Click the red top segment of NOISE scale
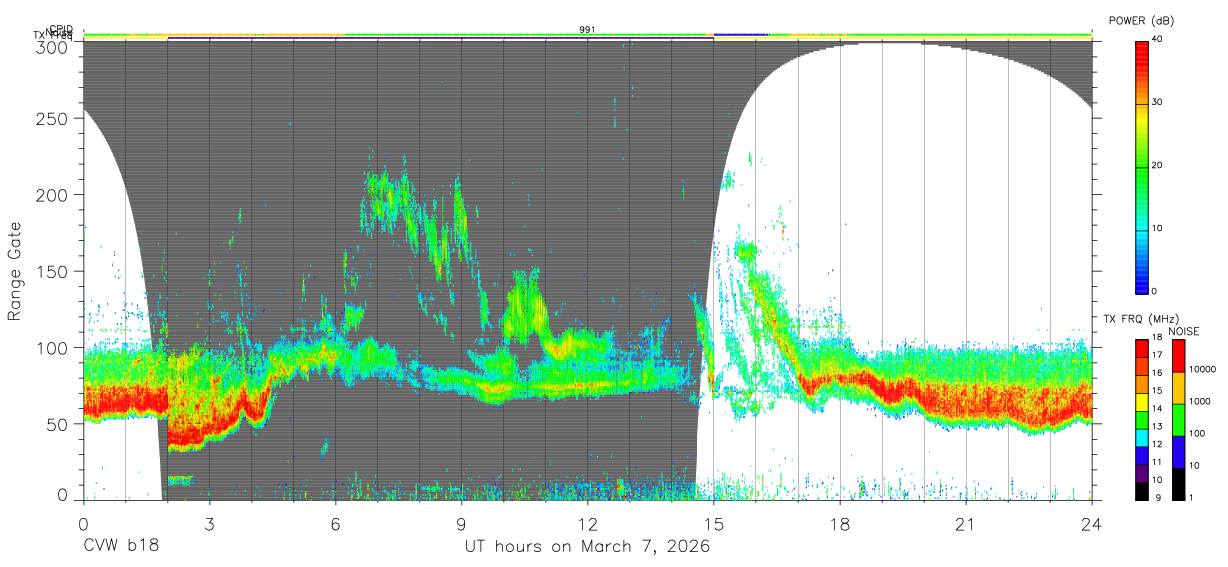 click(1179, 355)
